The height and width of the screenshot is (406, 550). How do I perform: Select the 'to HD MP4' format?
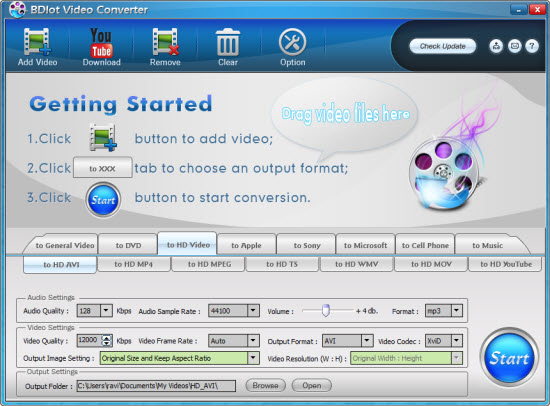[x=134, y=264]
